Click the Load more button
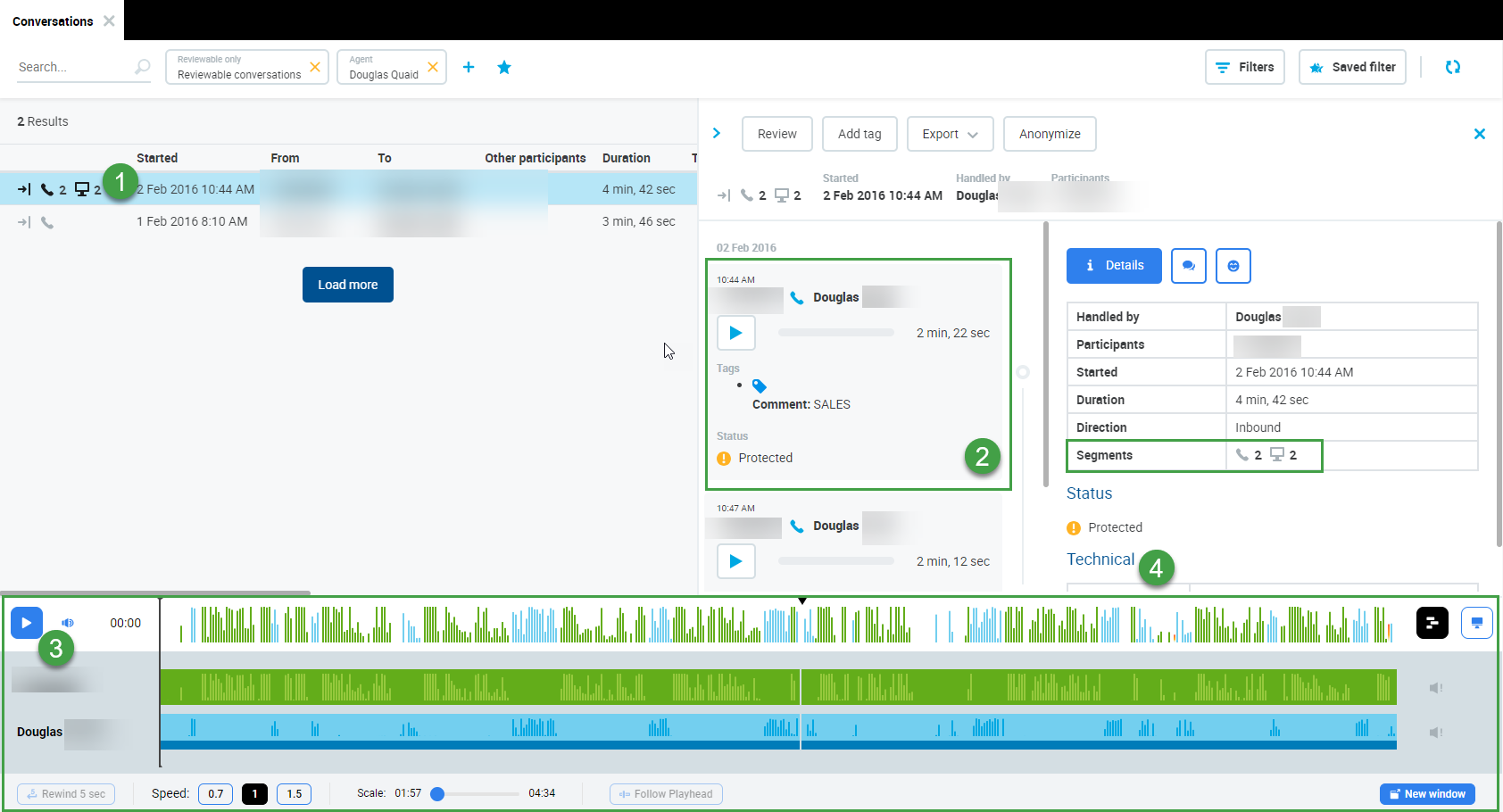1503x812 pixels. click(347, 285)
